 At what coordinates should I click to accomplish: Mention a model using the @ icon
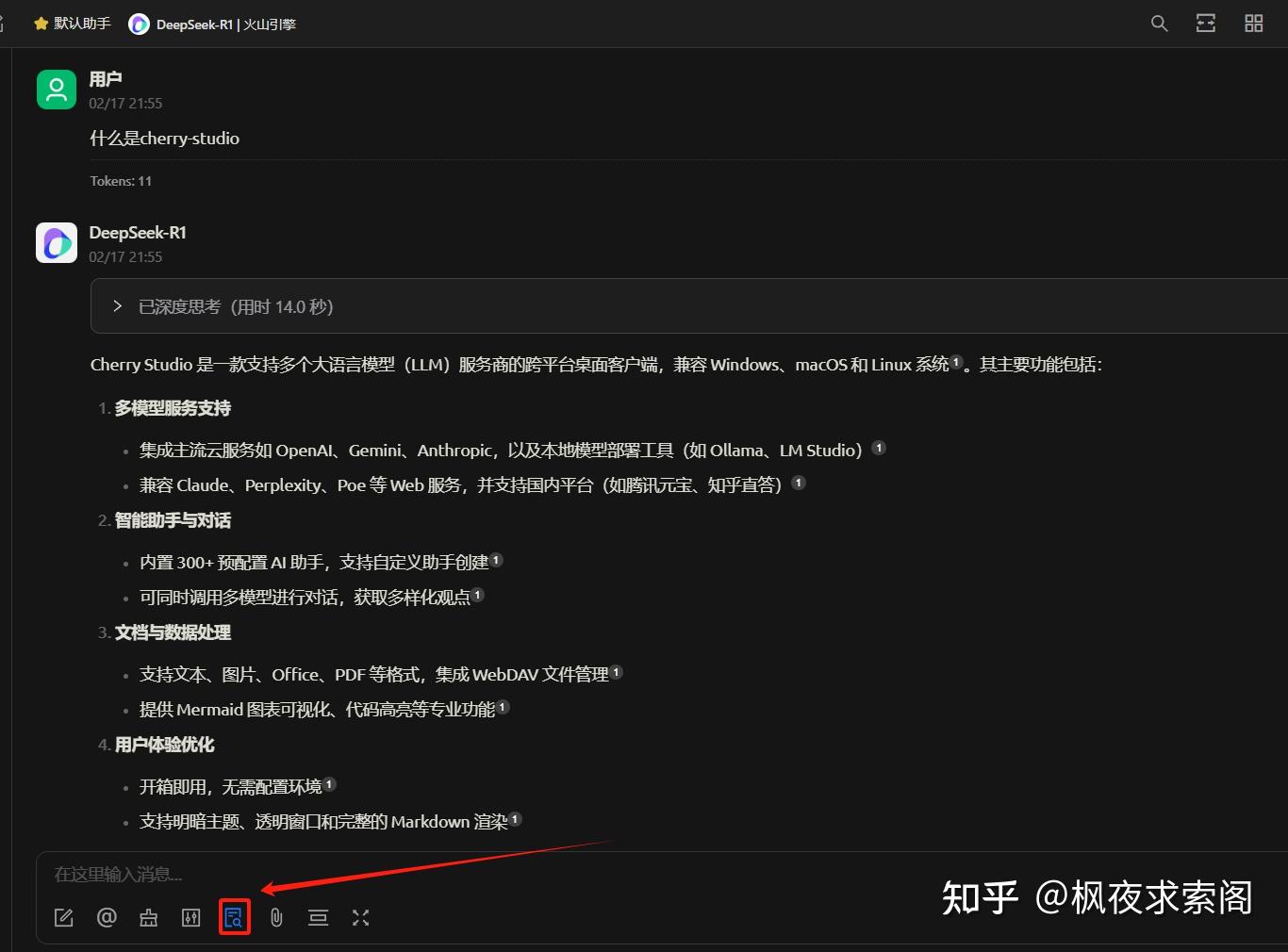point(106,917)
